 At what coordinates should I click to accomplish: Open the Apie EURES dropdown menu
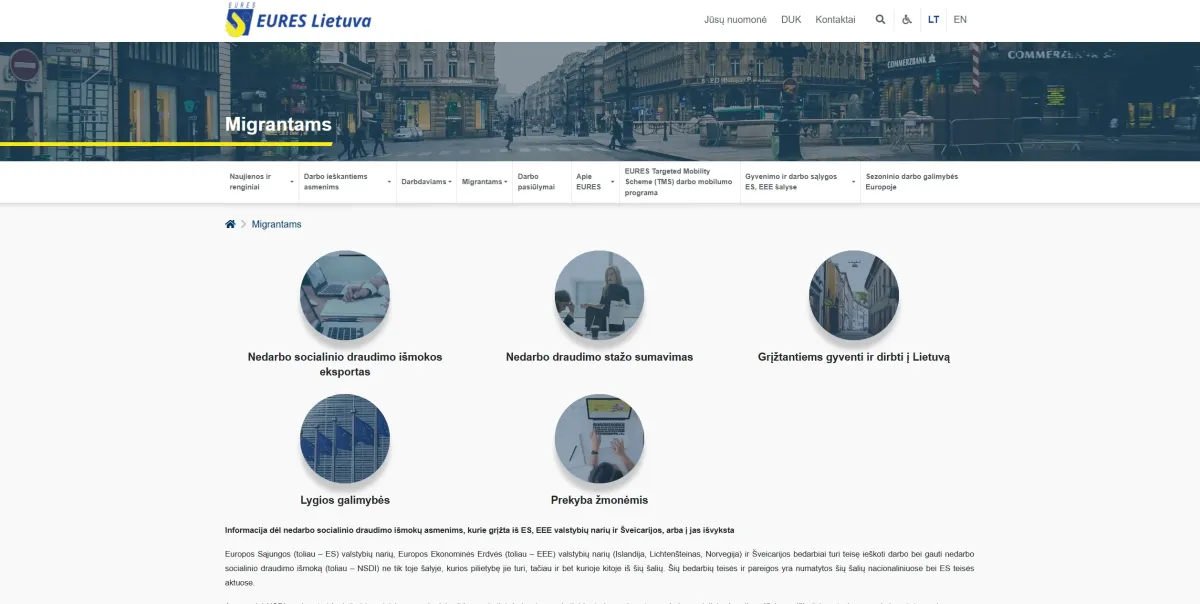coord(594,182)
